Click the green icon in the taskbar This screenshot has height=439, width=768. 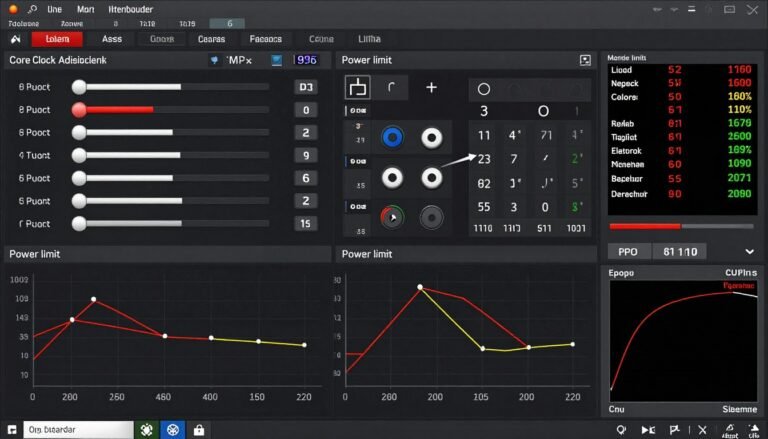[146, 430]
